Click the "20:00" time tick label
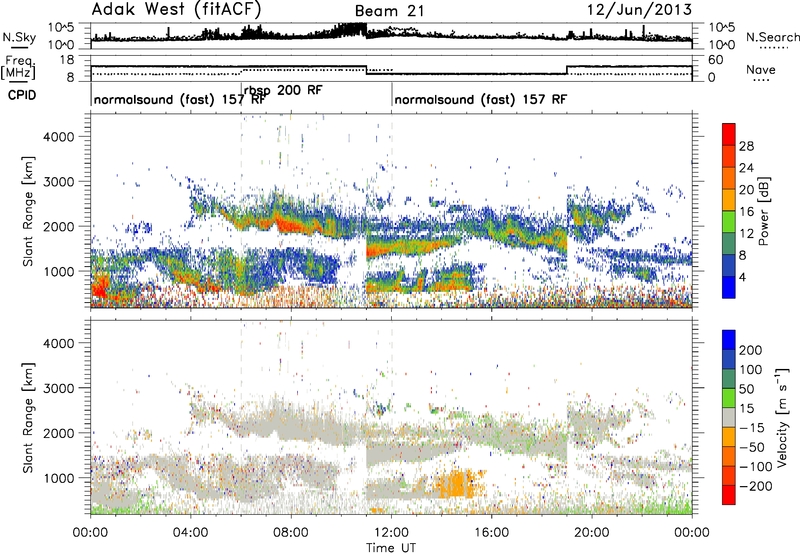800x554 pixels. coord(592,533)
